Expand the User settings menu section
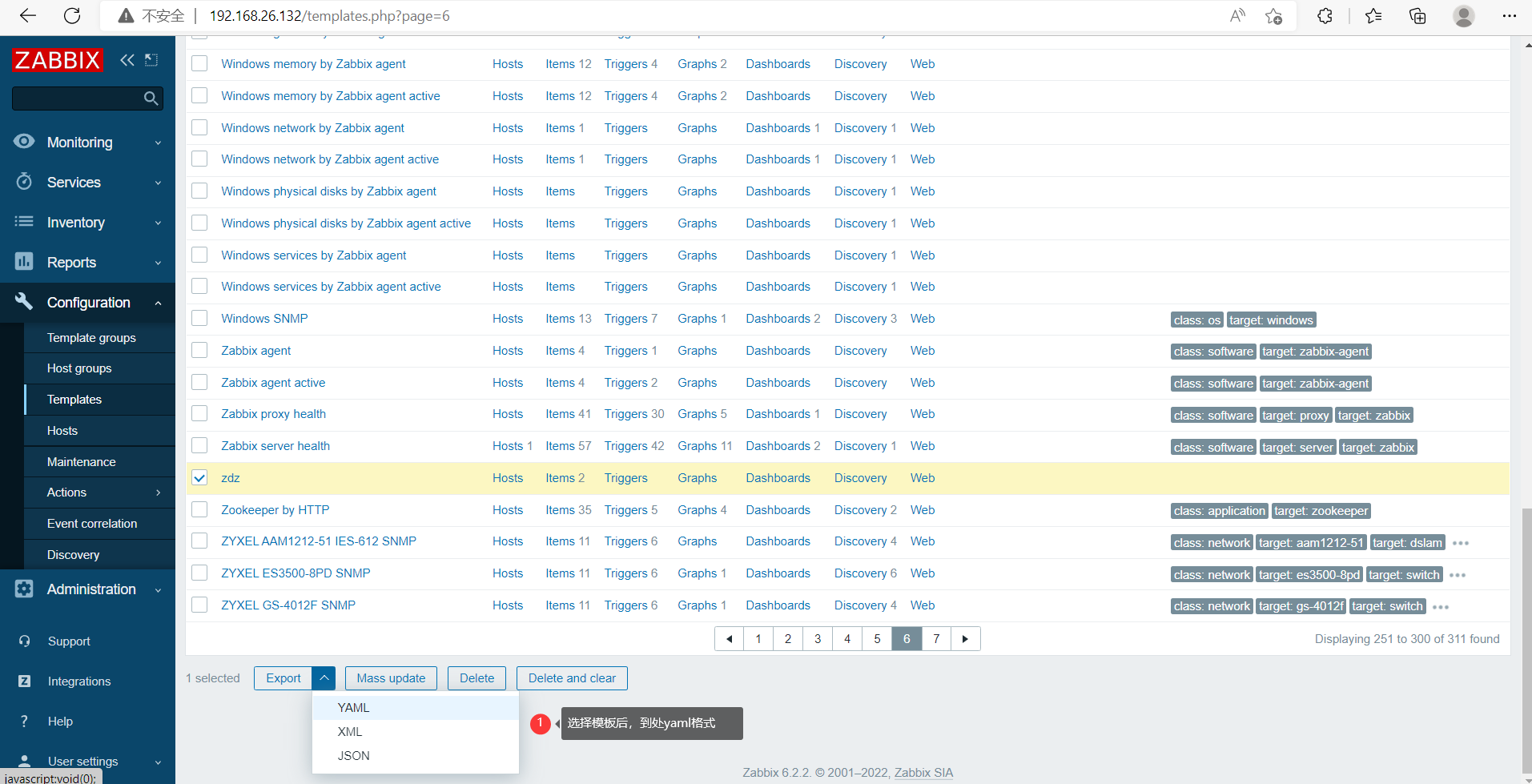The image size is (1532, 784). (x=158, y=762)
